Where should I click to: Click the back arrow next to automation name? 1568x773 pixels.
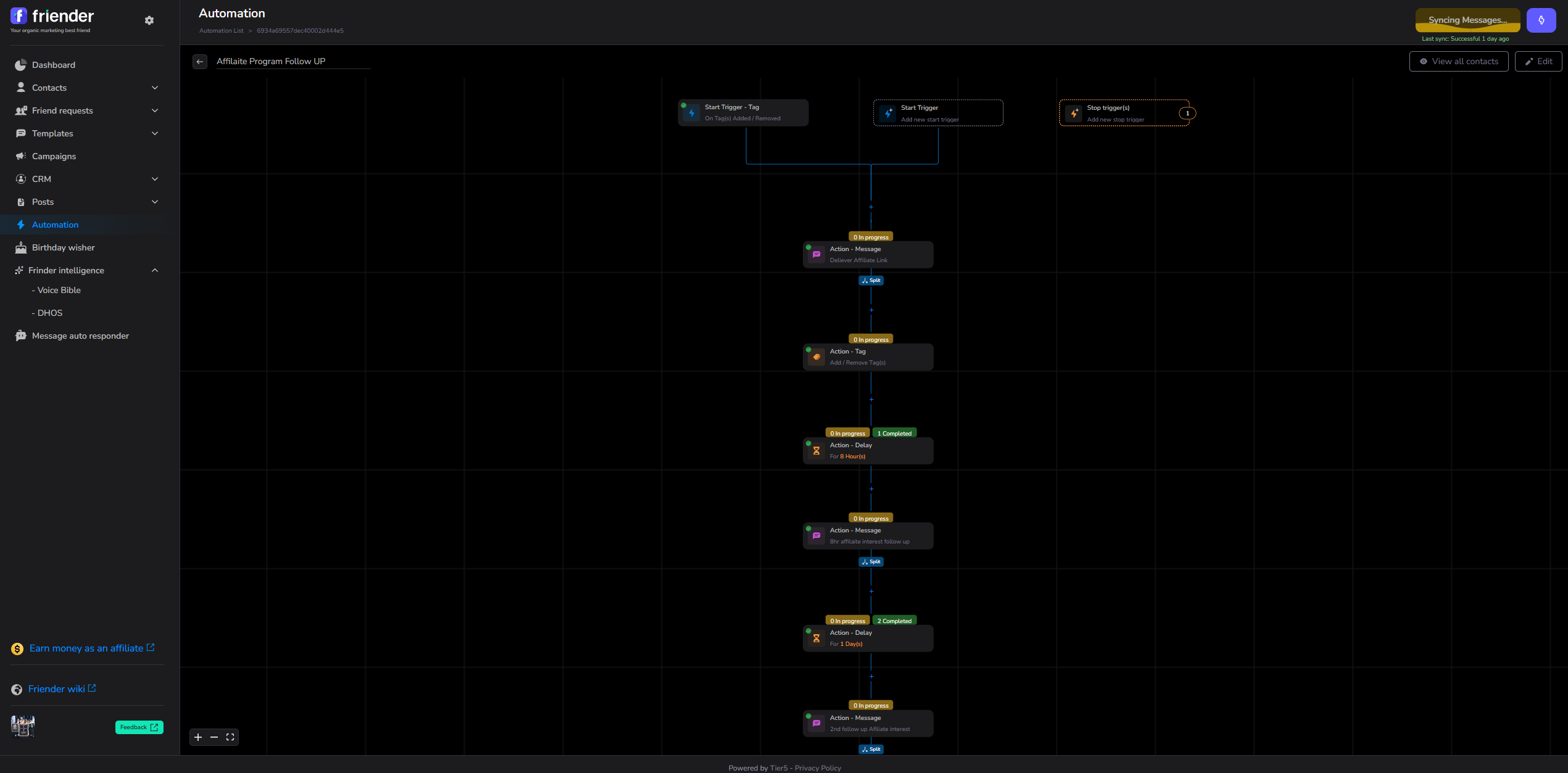pos(200,62)
